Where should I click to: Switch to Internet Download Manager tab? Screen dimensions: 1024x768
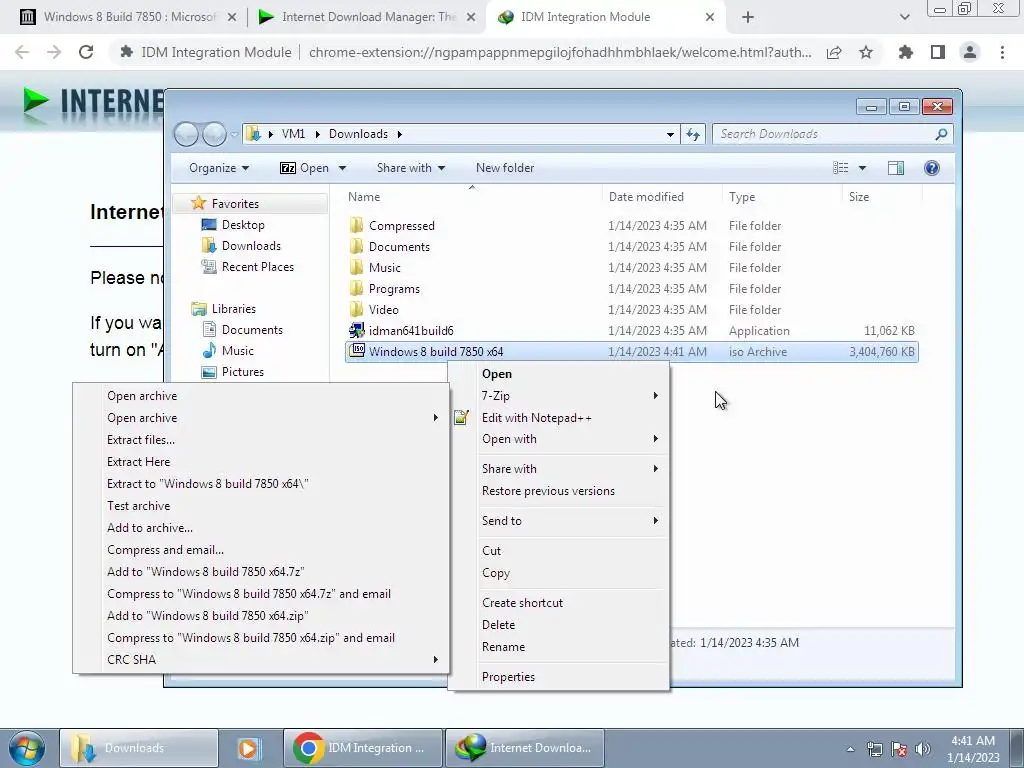pyautogui.click(x=367, y=17)
